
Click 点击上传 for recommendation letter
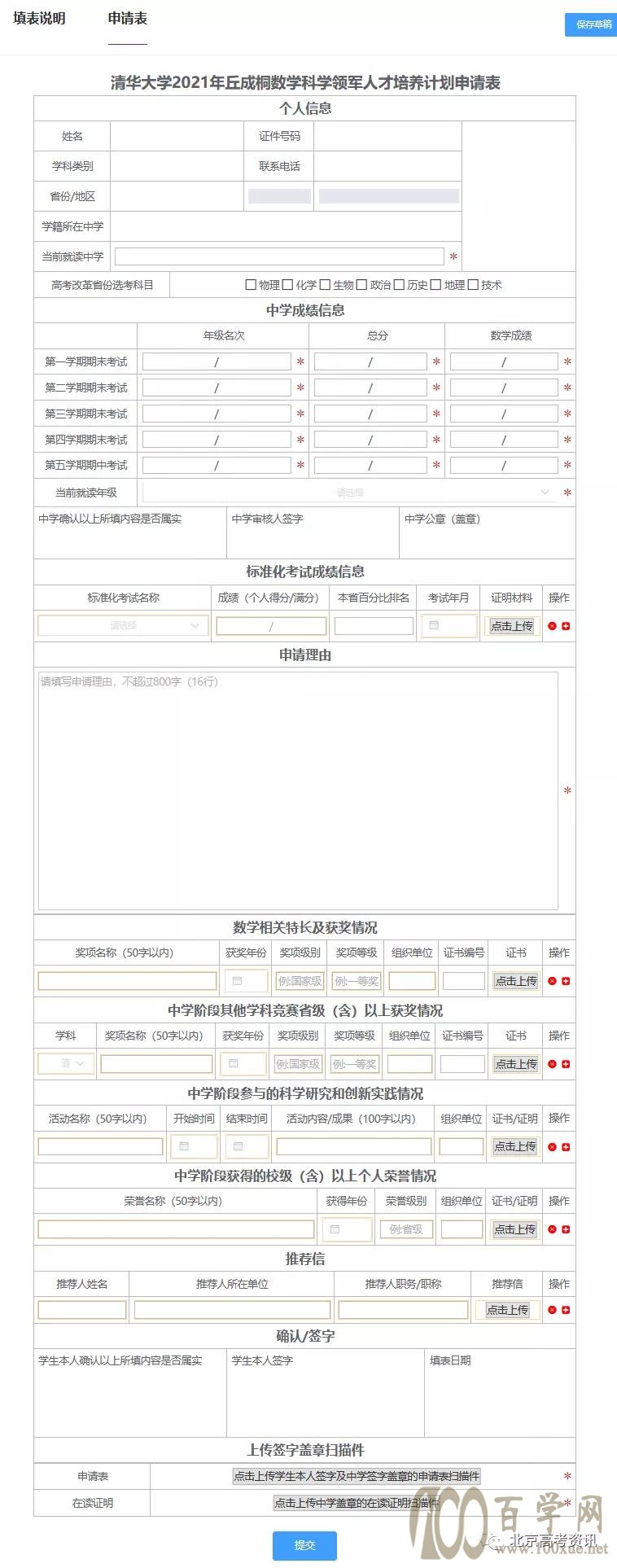pos(508,1310)
